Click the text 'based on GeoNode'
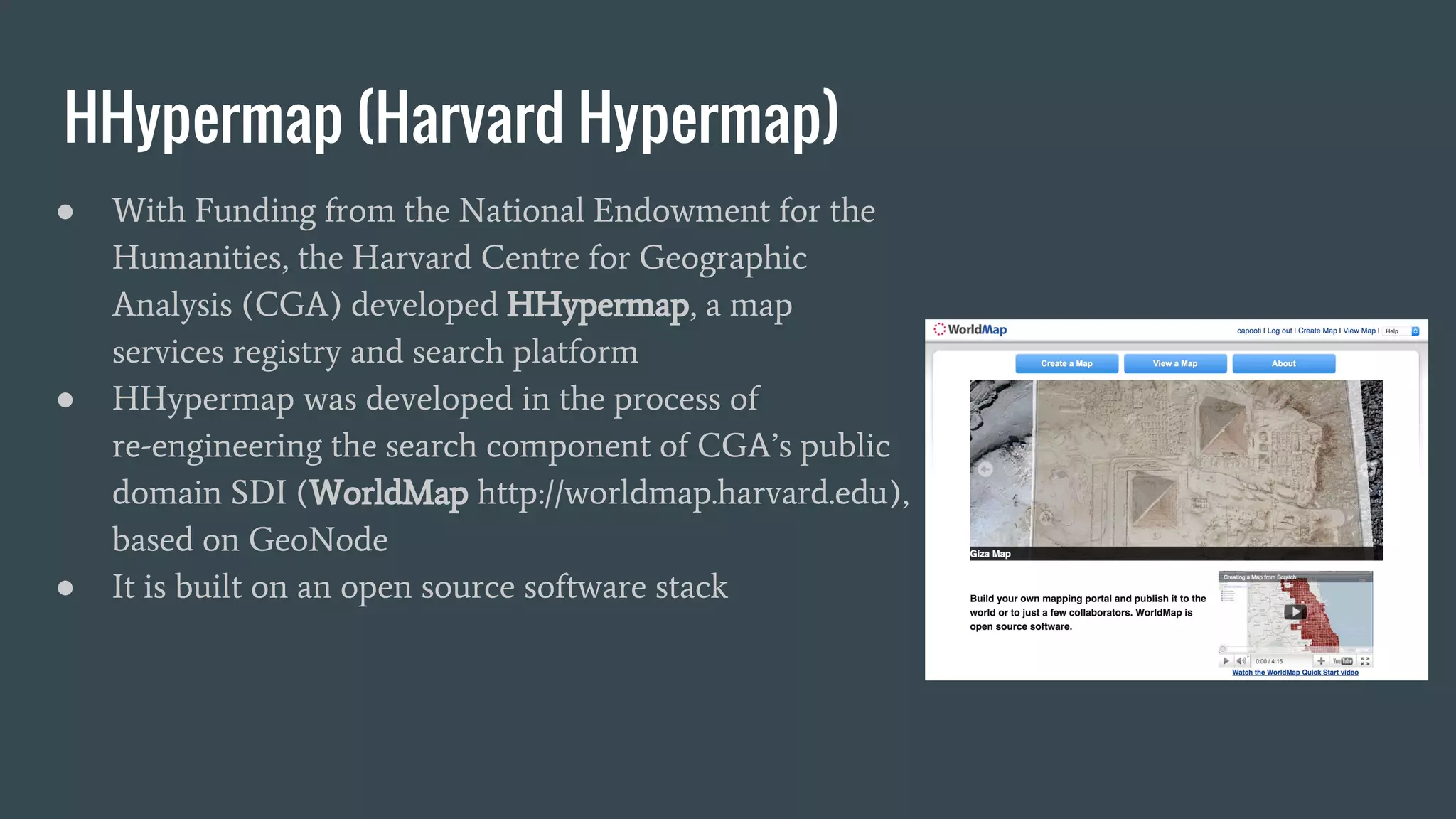 (x=250, y=540)
